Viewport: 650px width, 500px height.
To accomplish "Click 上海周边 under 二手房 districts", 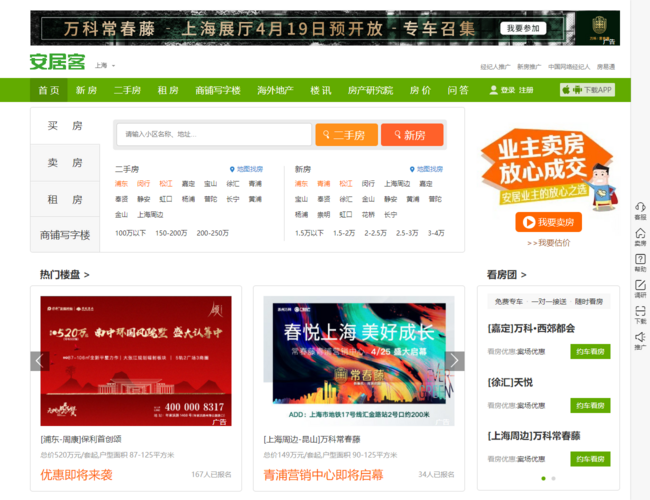I will click(x=150, y=215).
